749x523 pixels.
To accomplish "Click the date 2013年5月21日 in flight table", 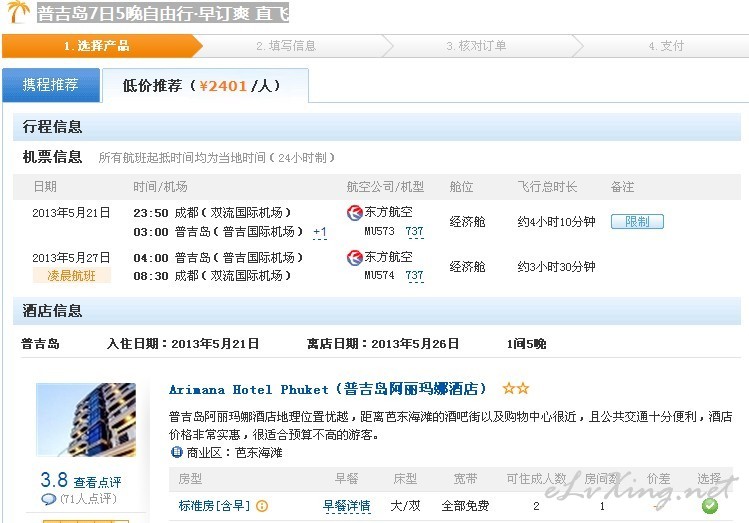I will point(71,213).
